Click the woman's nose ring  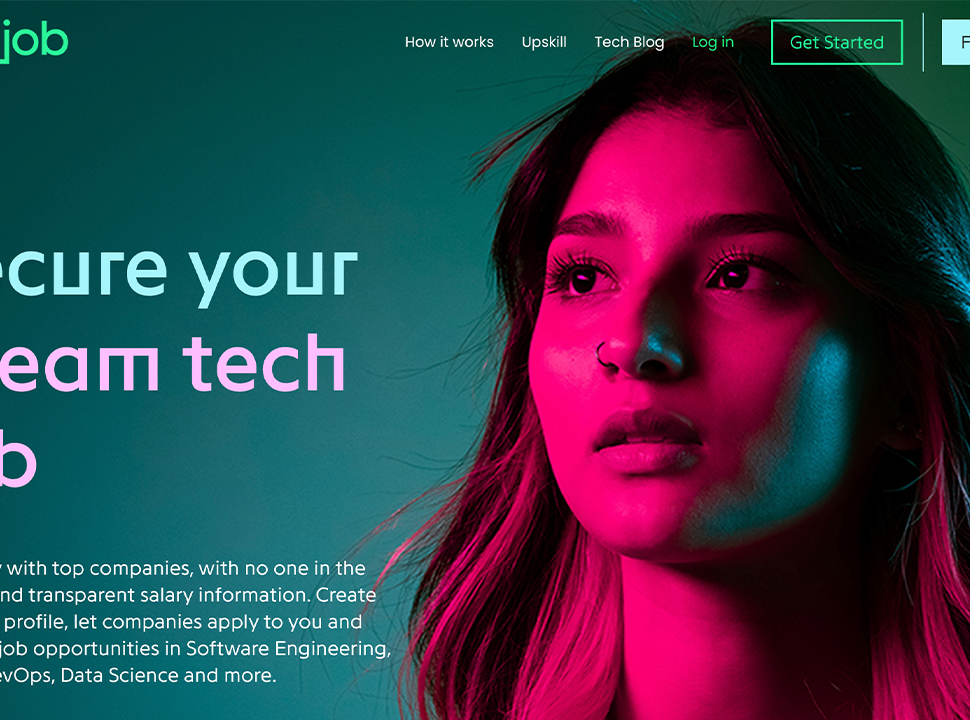(x=603, y=357)
